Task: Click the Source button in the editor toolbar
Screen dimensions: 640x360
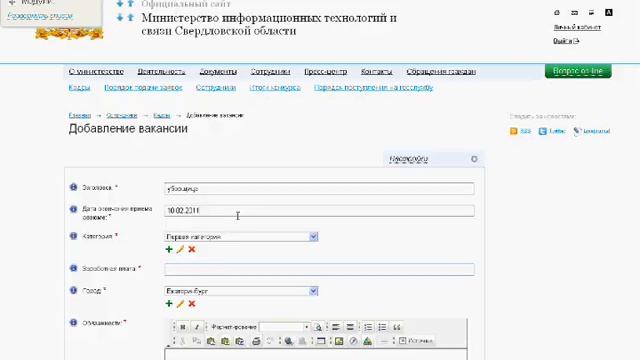Action: tap(416, 341)
